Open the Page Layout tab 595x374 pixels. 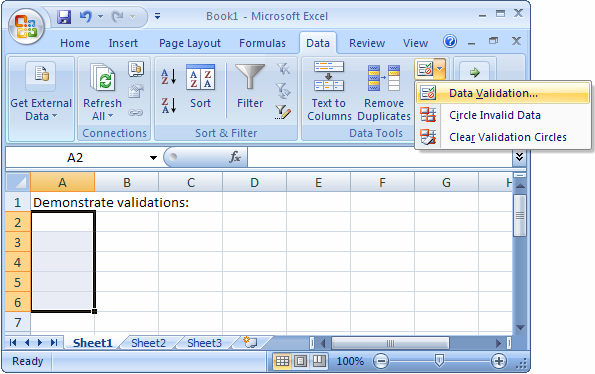click(x=190, y=43)
